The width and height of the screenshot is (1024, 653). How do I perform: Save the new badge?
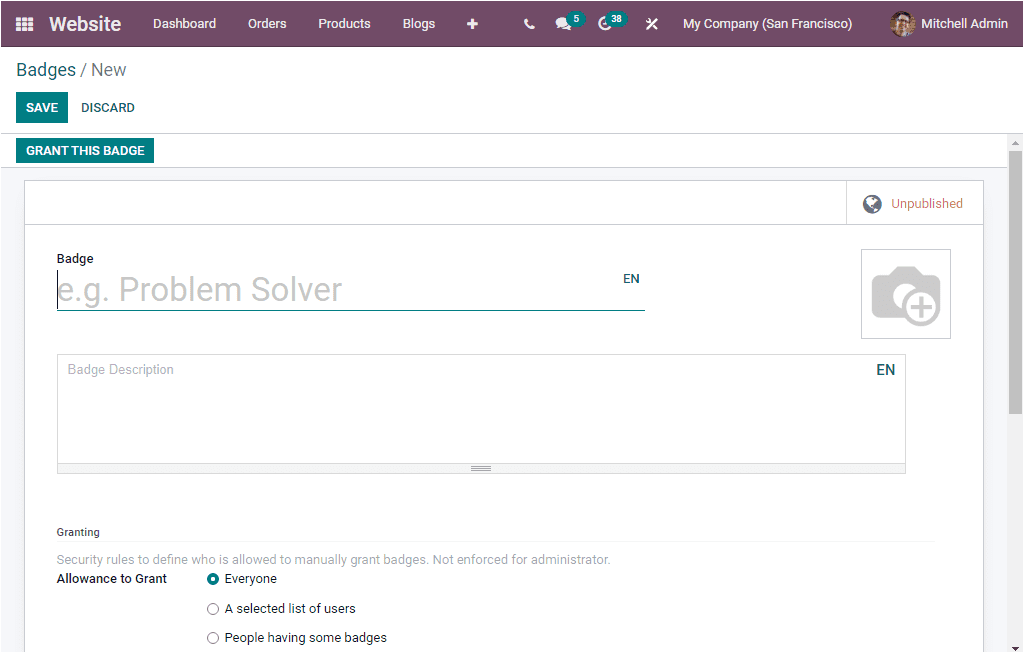tap(41, 107)
